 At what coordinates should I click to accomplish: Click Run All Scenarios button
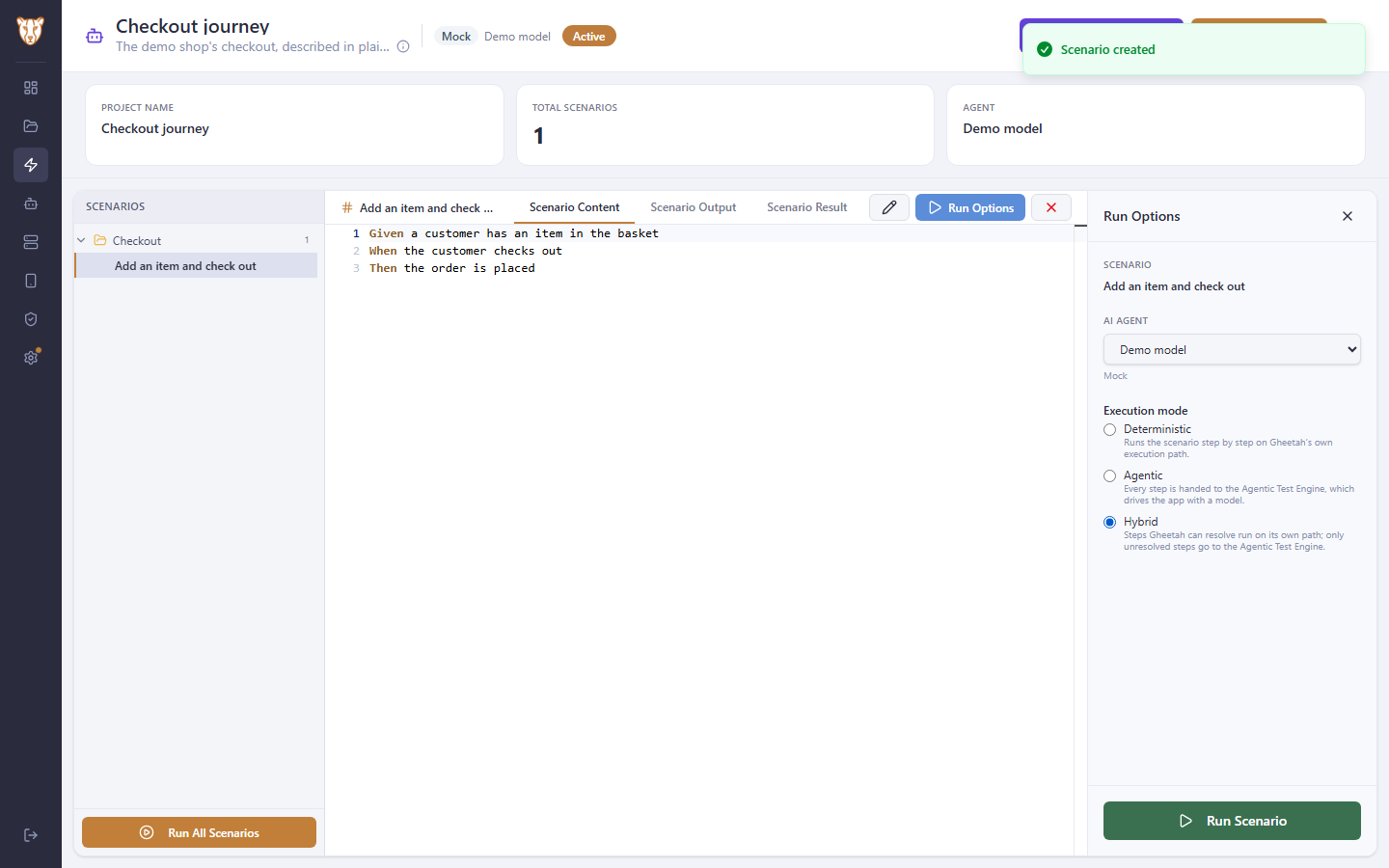coord(199,832)
